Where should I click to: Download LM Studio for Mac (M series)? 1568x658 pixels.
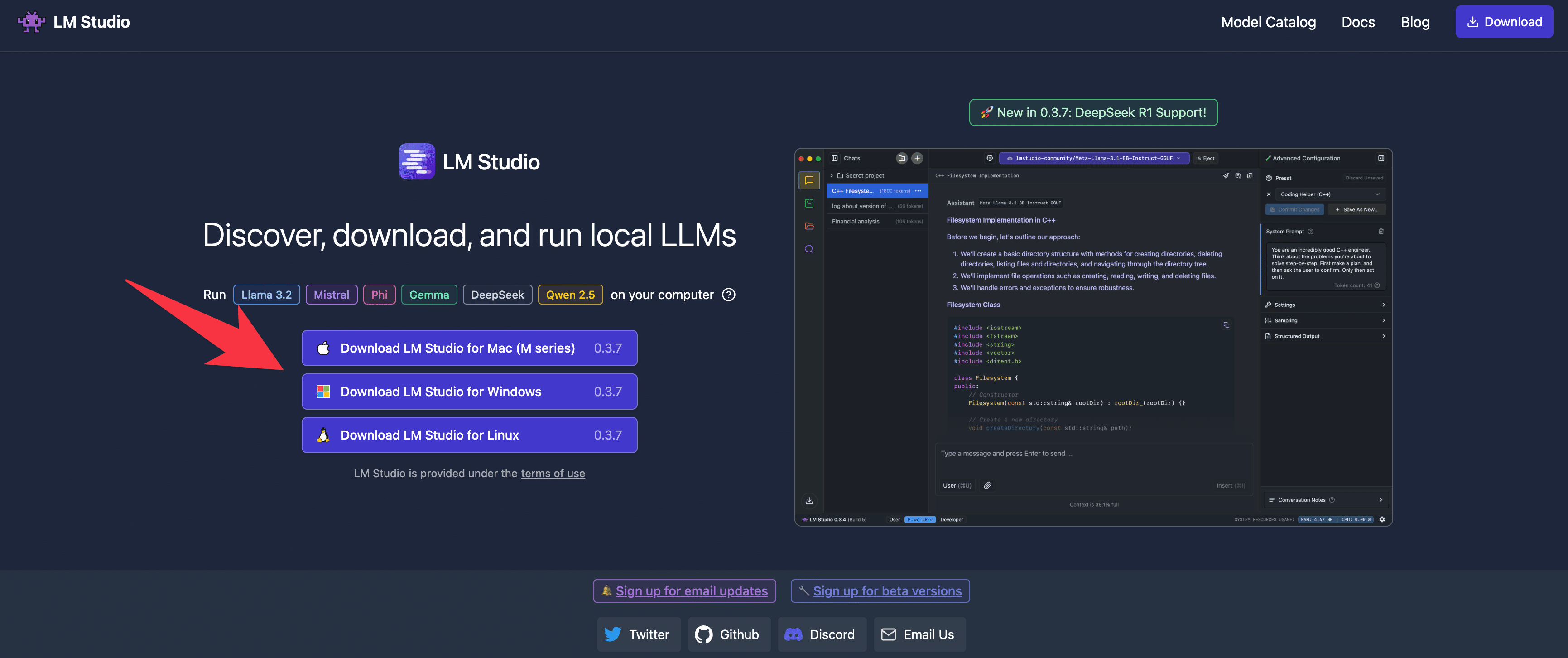tap(469, 348)
